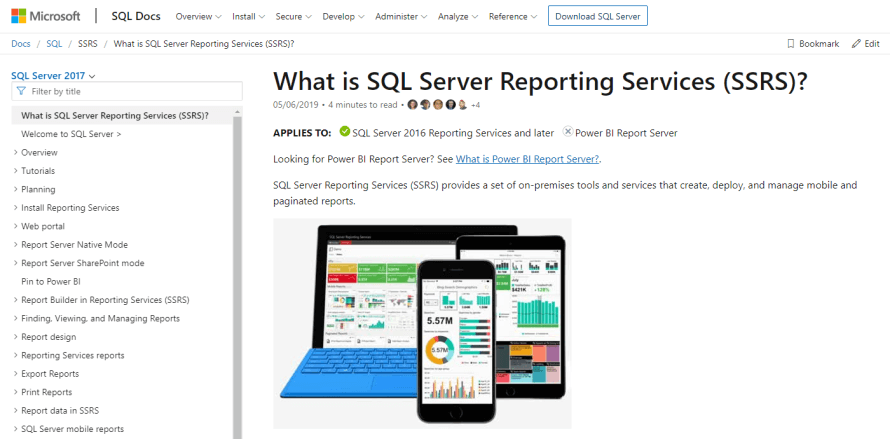The image size is (890, 439).
Task: Click the Download SQL Server button
Action: pyautogui.click(x=598, y=16)
